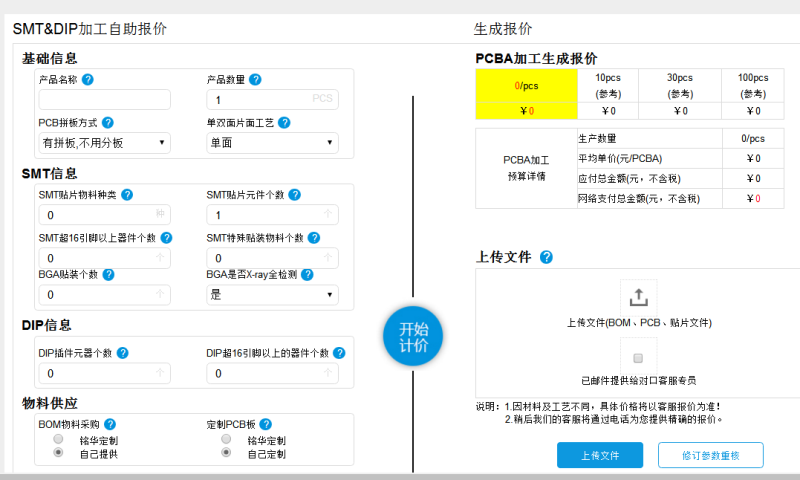Click help icon beside 产品数量
800x480 pixels.
[x=256, y=80]
